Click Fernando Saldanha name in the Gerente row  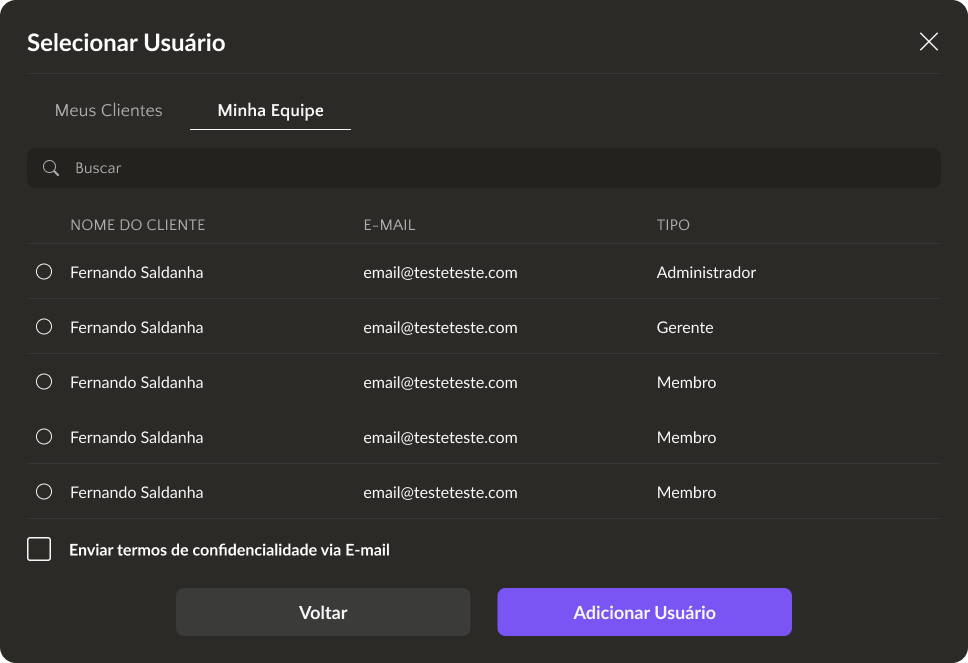tap(136, 327)
